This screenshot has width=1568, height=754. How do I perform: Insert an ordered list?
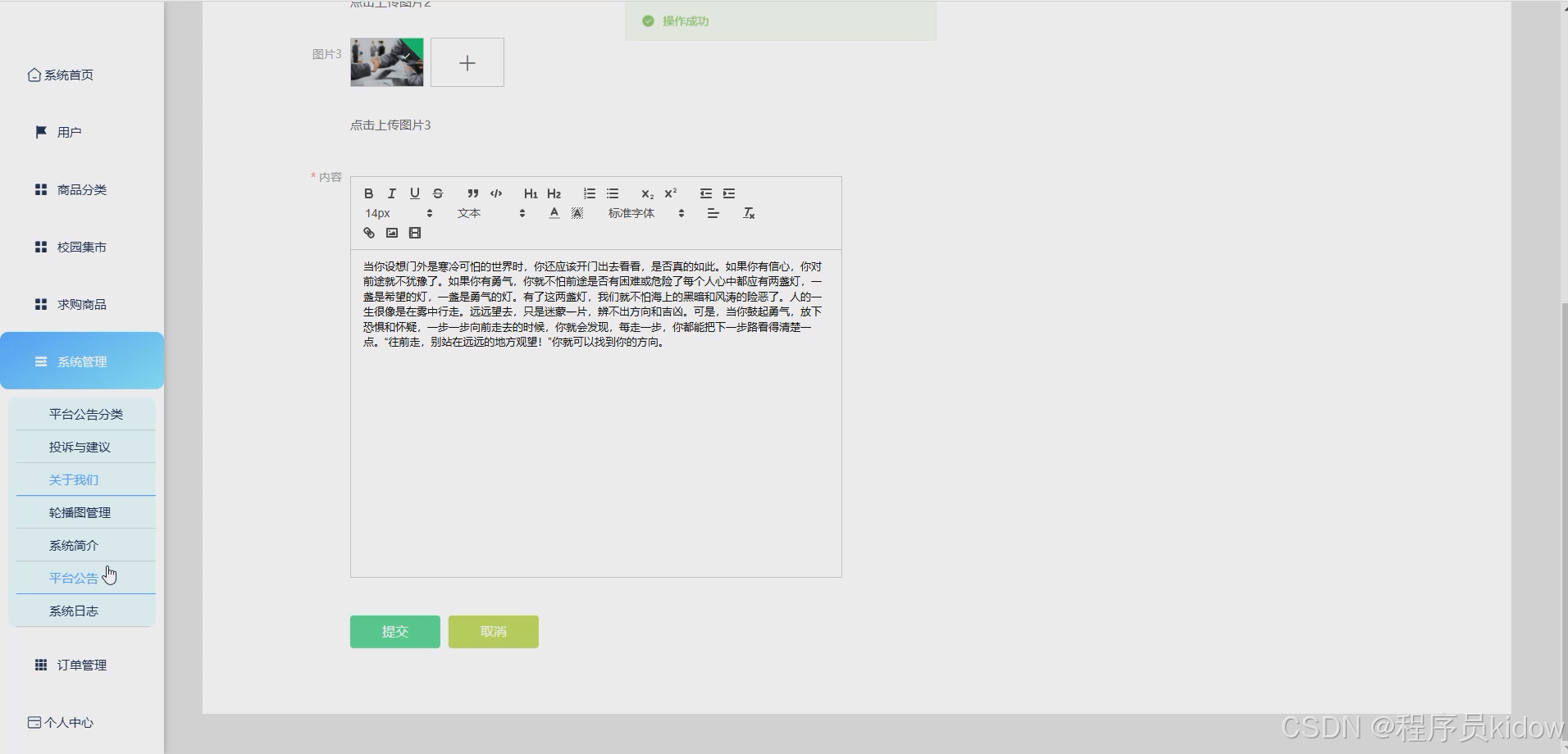pos(590,193)
